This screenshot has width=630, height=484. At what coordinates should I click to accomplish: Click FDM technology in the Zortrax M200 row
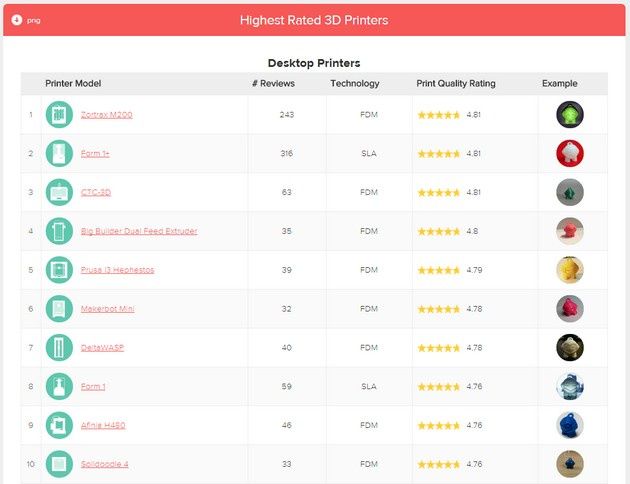369,115
